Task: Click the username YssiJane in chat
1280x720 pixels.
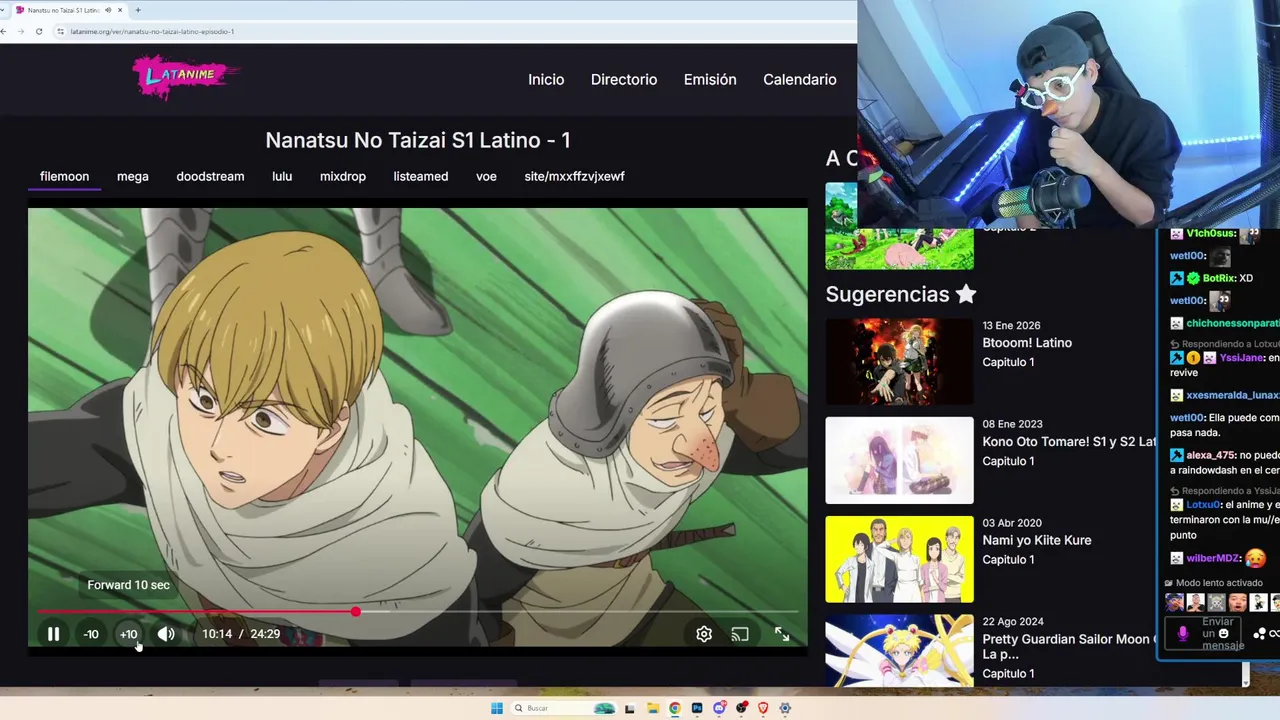Action: pyautogui.click(x=1242, y=358)
